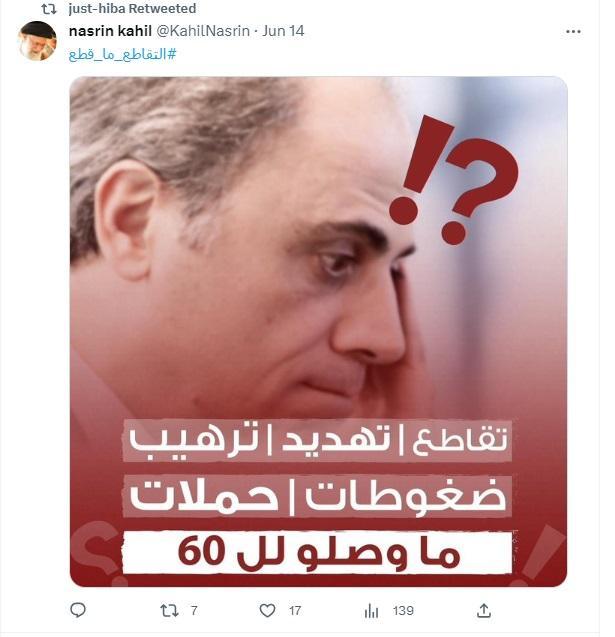
Task: Open the nasrin kahil display name
Action: [x=110, y=31]
